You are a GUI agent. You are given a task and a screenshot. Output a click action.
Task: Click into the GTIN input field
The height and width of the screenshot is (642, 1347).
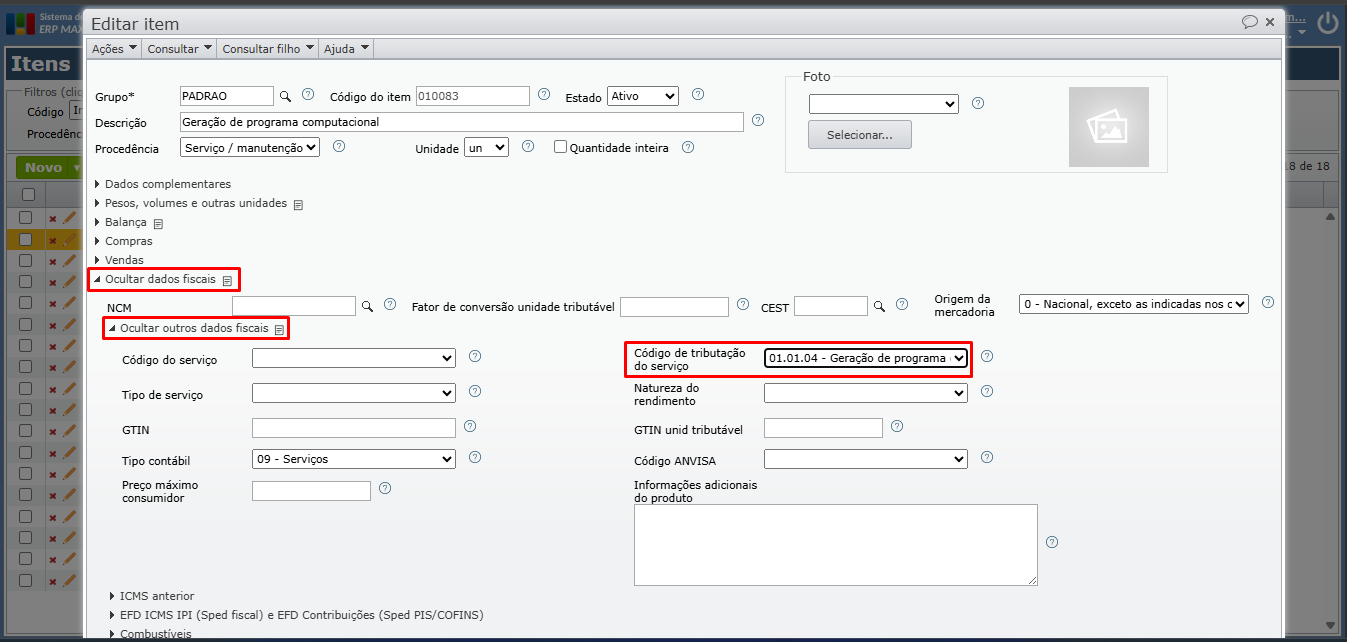click(x=354, y=428)
